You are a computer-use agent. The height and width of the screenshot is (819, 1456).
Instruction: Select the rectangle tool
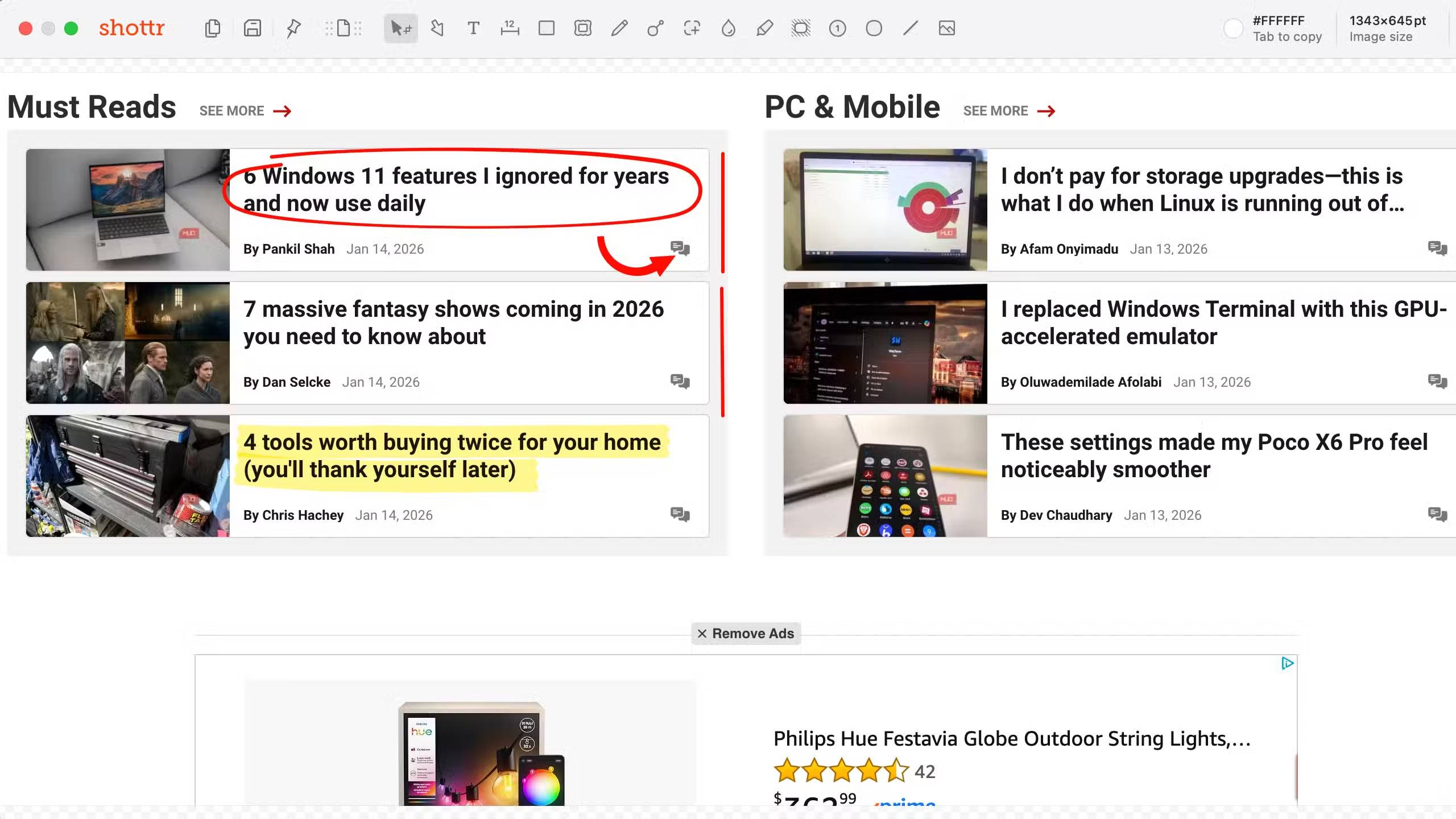point(547,28)
